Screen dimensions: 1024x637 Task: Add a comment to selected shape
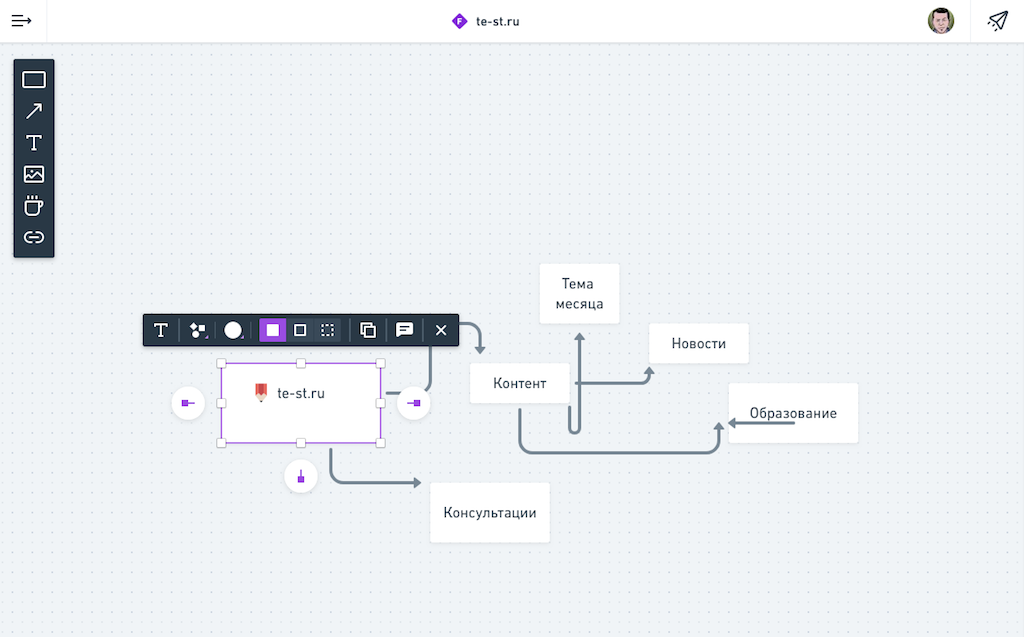click(404, 330)
